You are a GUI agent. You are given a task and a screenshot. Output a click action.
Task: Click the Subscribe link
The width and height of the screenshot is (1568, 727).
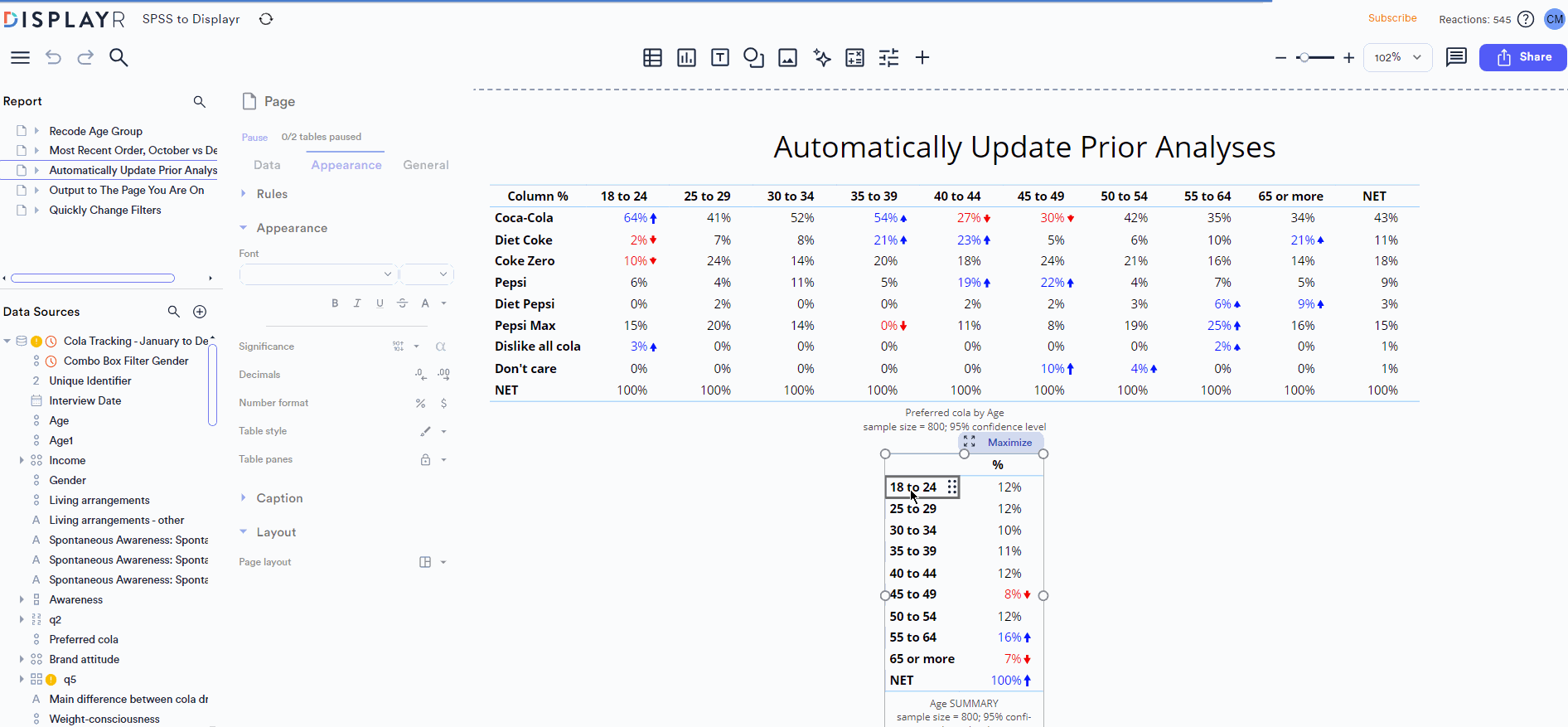pos(1392,18)
